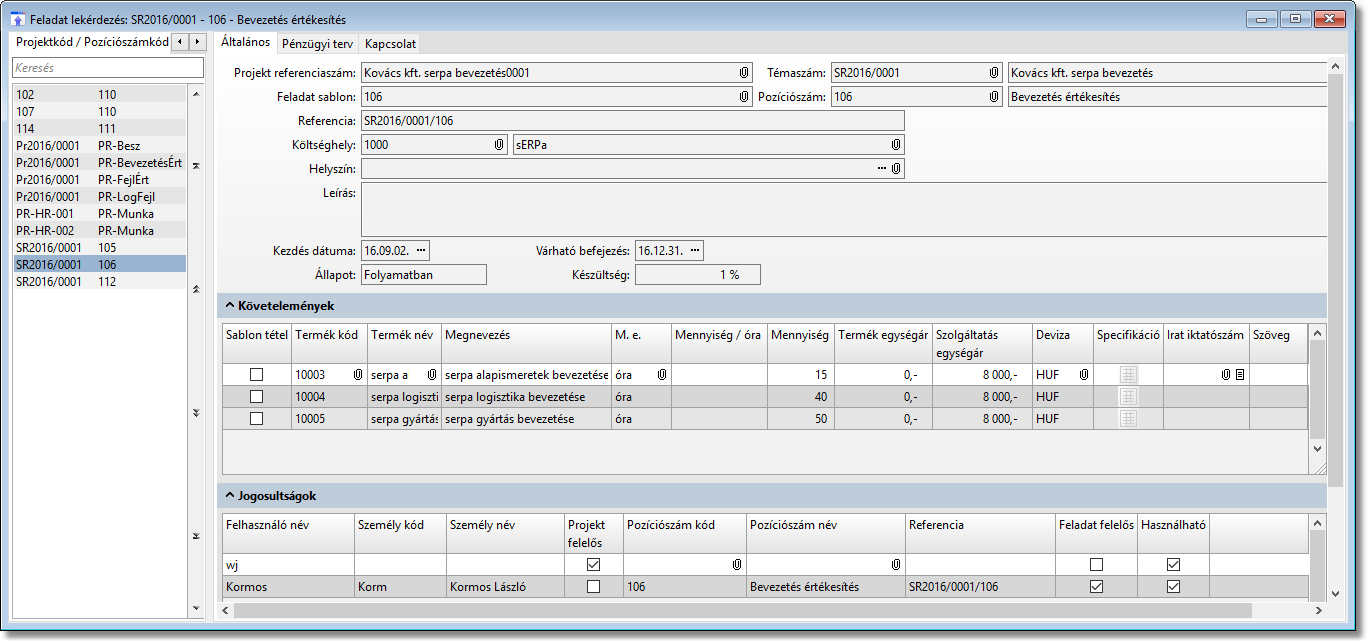Screen dimensions: 1368x643
Task: Uncheck Feladat felelős checkbox for Kormos
Action: (1097, 587)
